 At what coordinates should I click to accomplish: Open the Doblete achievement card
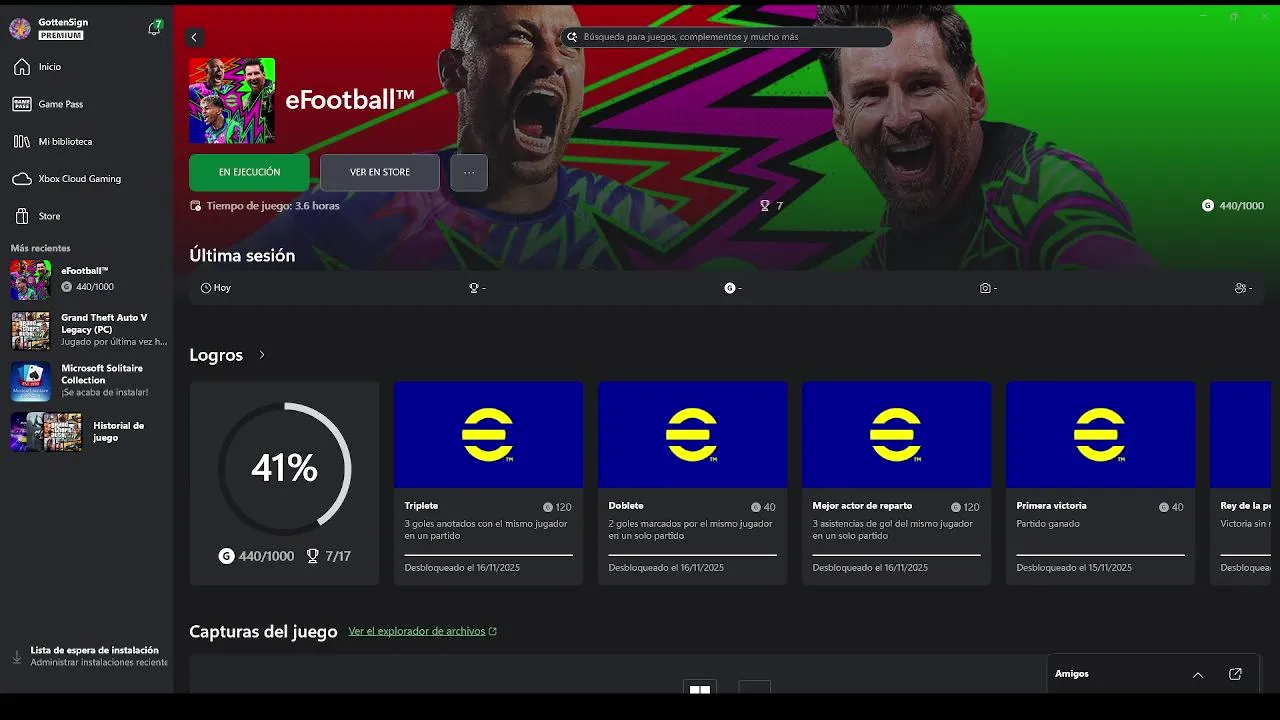pyautogui.click(x=692, y=483)
